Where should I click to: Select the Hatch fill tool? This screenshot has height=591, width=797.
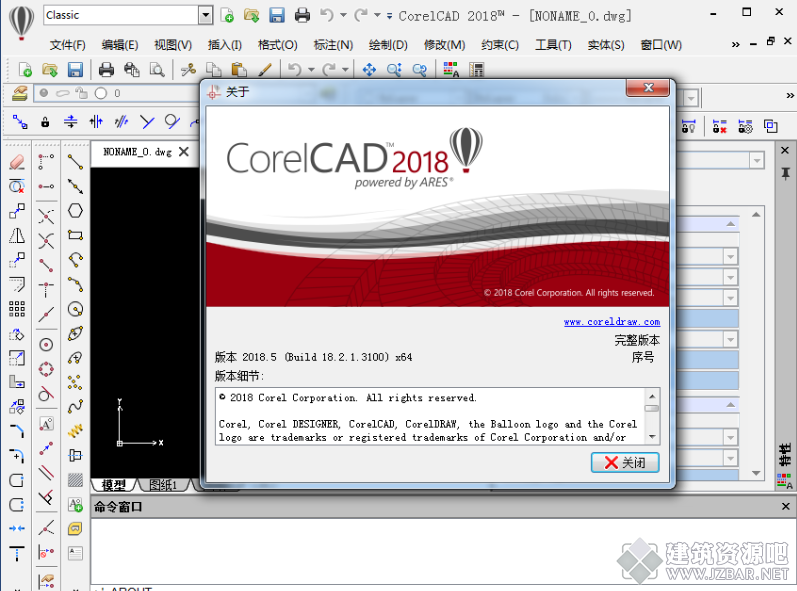pos(75,480)
